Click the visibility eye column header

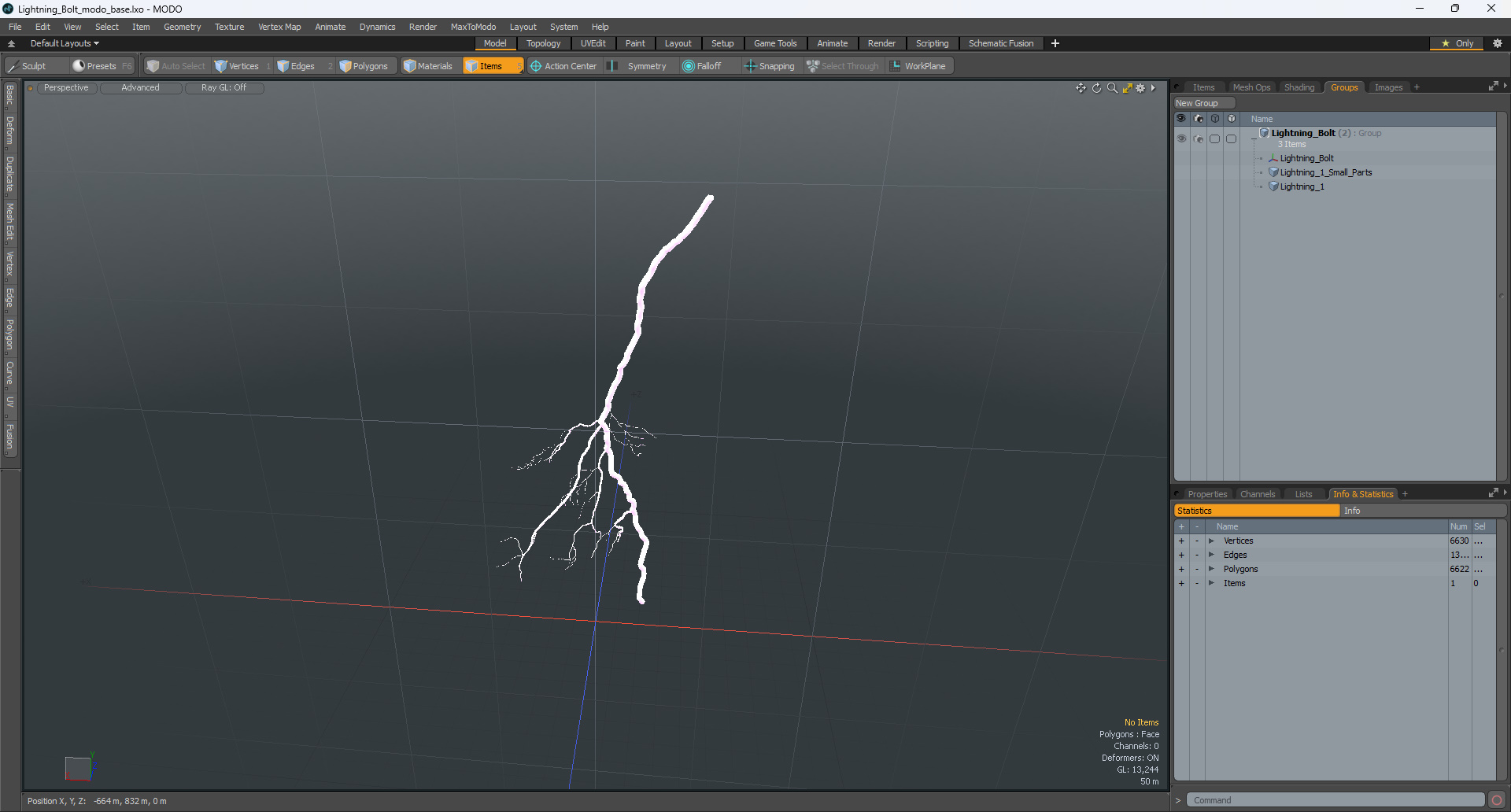1181,119
